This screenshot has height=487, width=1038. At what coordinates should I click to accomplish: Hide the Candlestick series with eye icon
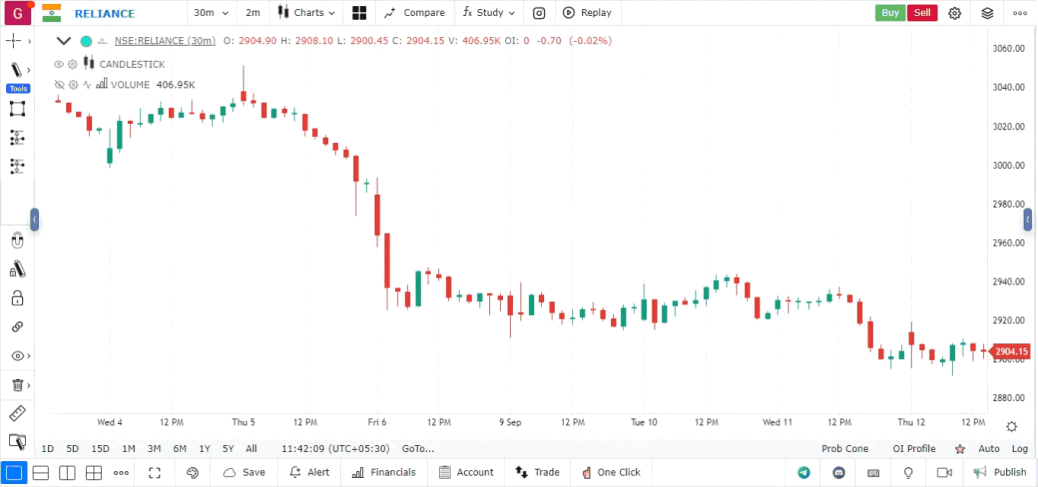click(x=58, y=64)
